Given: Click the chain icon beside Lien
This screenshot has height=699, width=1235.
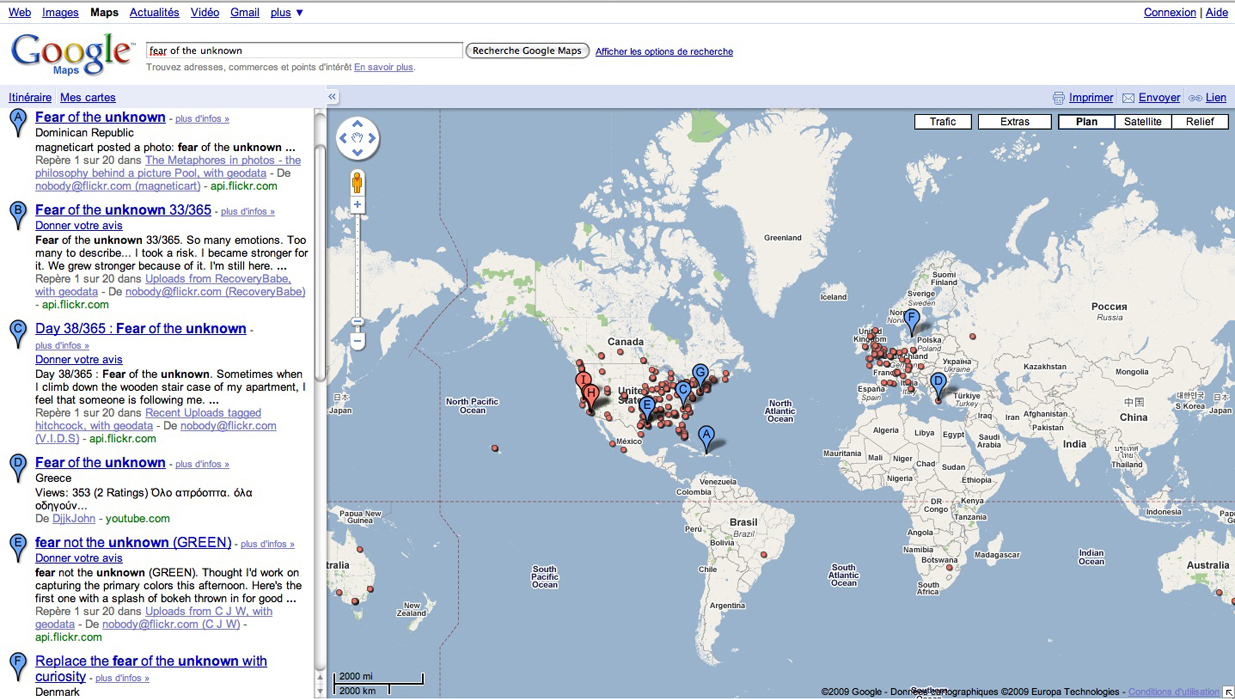Looking at the screenshot, I should click(x=1195, y=98).
